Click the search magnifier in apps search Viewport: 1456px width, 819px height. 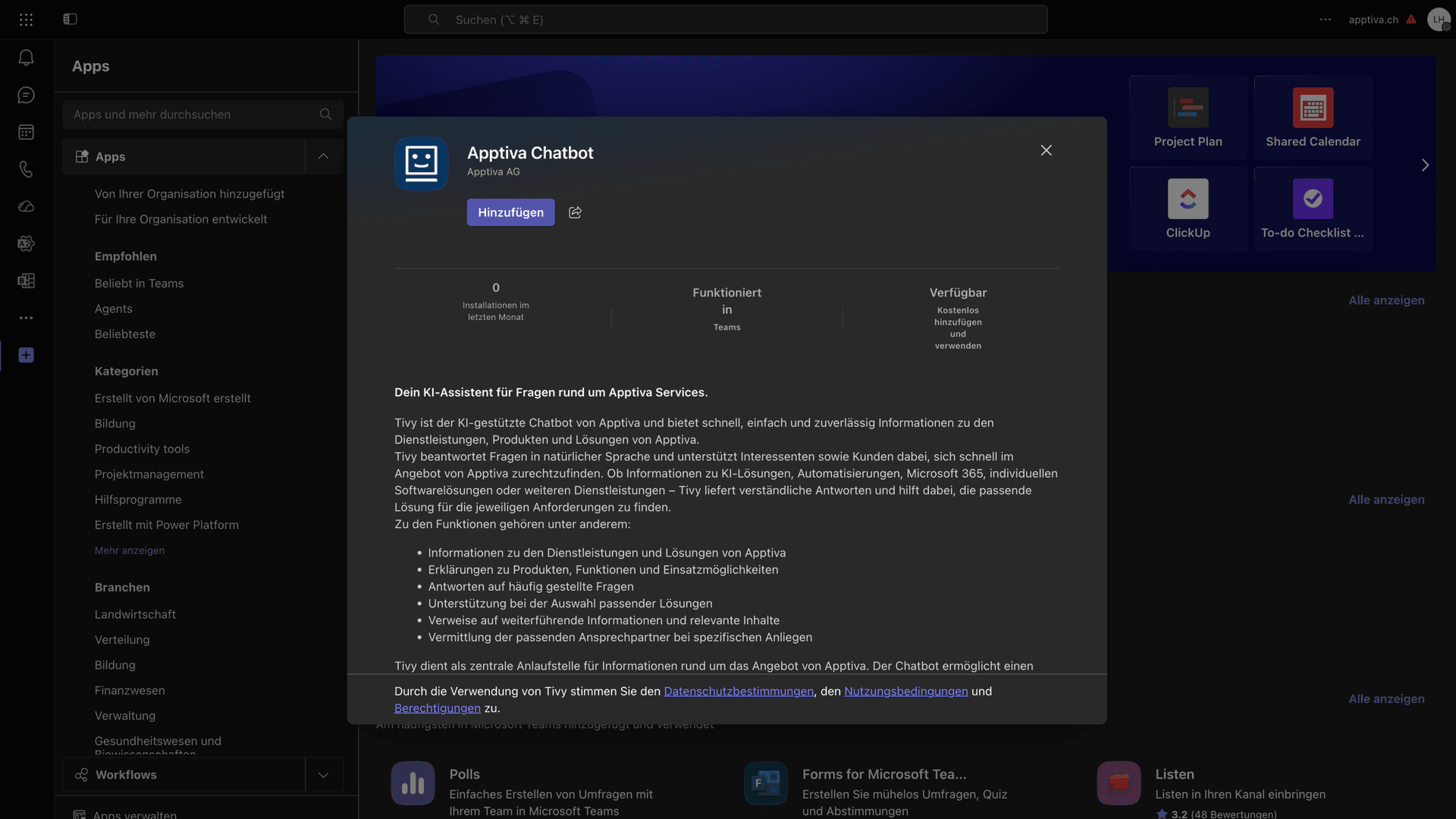tap(325, 115)
